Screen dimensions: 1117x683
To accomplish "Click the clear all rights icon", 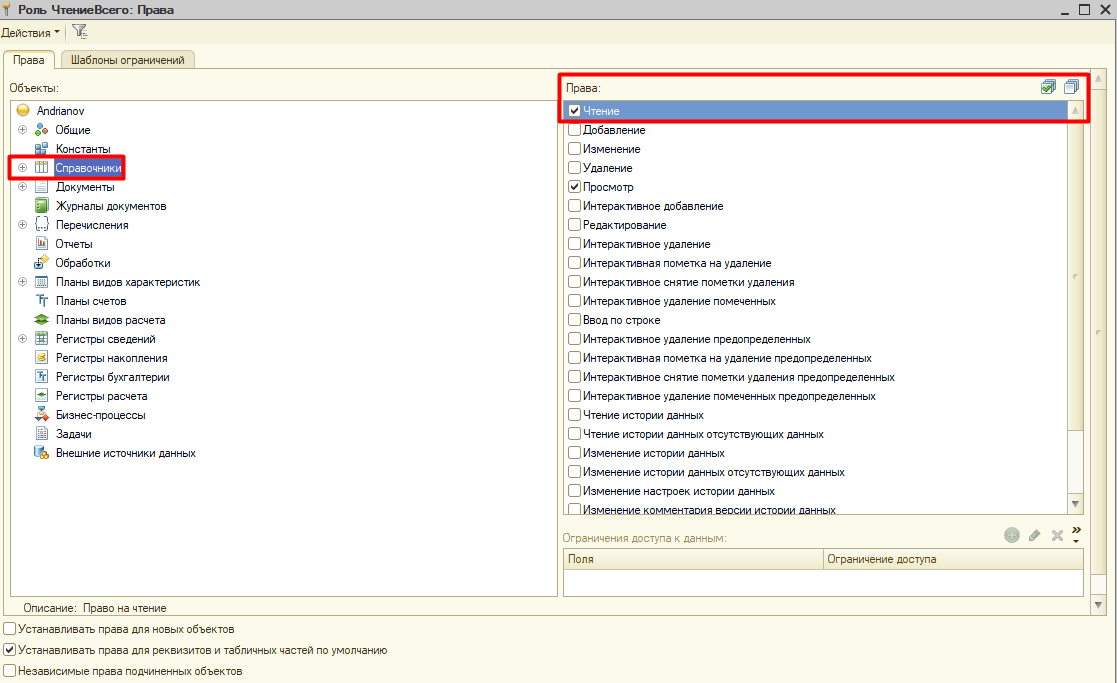I will tap(1072, 87).
